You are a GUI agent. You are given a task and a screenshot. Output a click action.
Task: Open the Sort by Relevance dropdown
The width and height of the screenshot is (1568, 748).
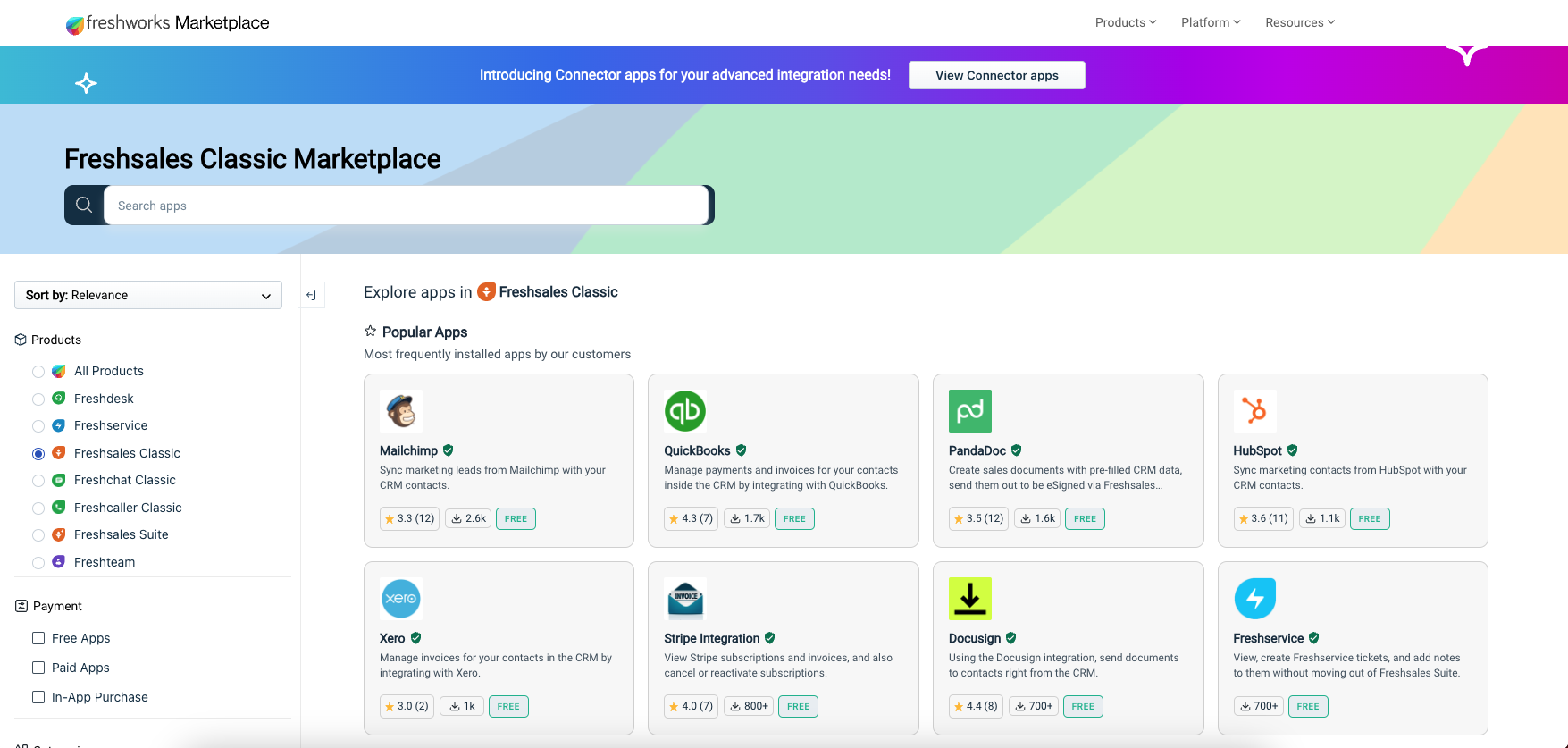(x=148, y=295)
